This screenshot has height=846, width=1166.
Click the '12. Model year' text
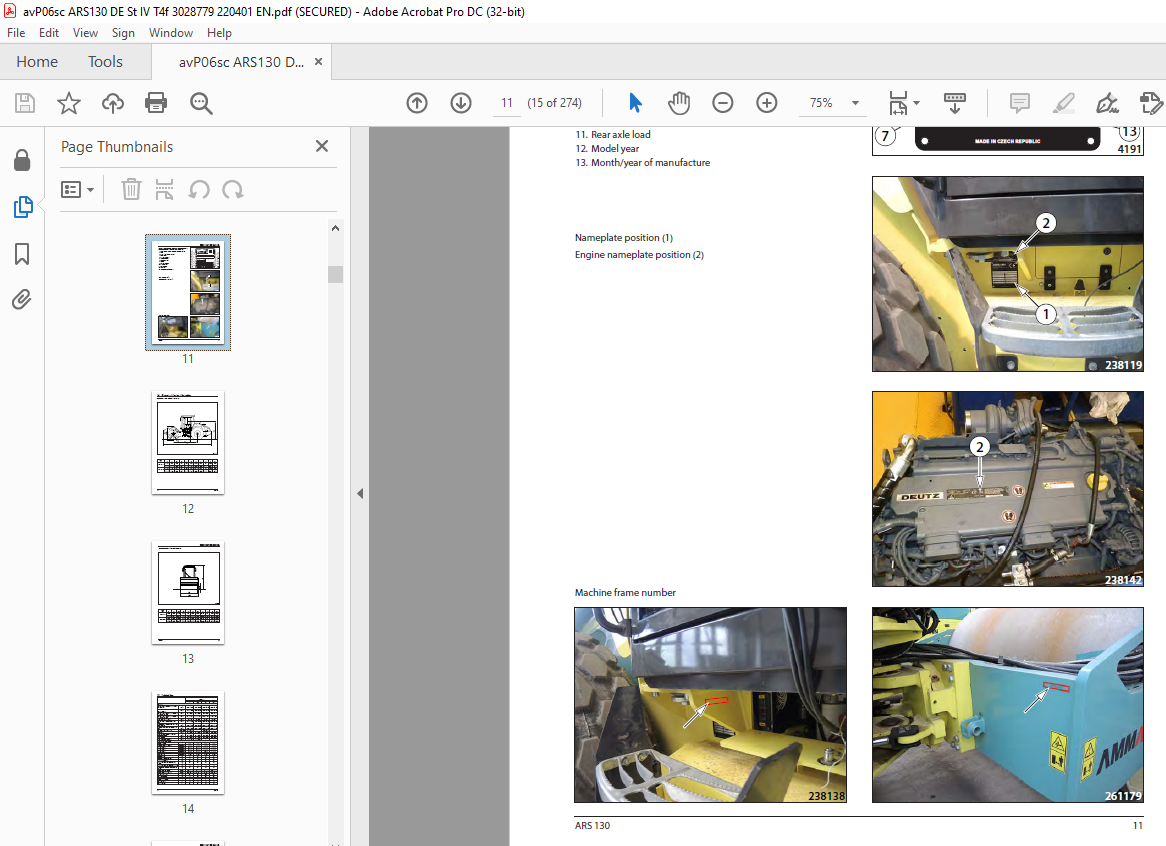click(x=607, y=148)
